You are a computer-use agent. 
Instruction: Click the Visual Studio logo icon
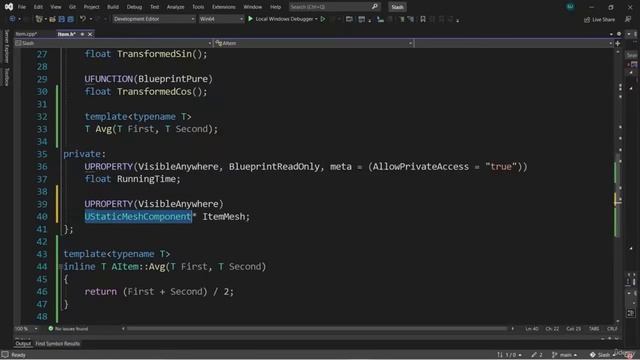click(9, 7)
